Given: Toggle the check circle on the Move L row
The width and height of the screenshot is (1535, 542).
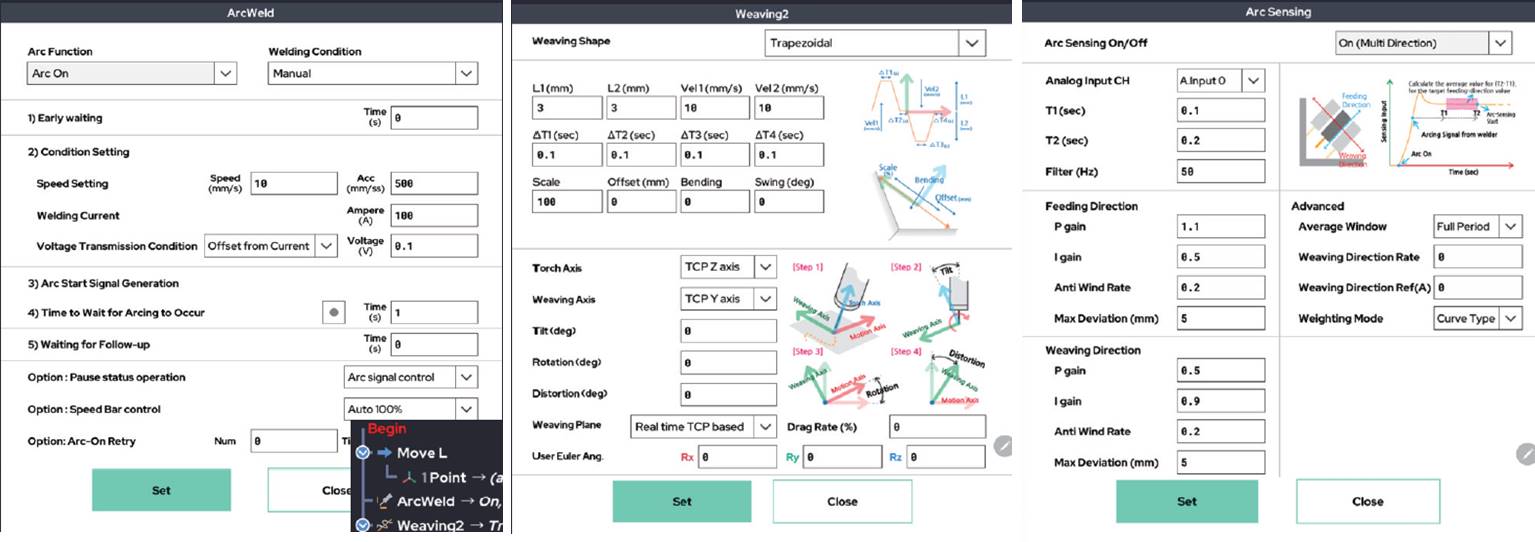Looking at the screenshot, I should (x=362, y=453).
